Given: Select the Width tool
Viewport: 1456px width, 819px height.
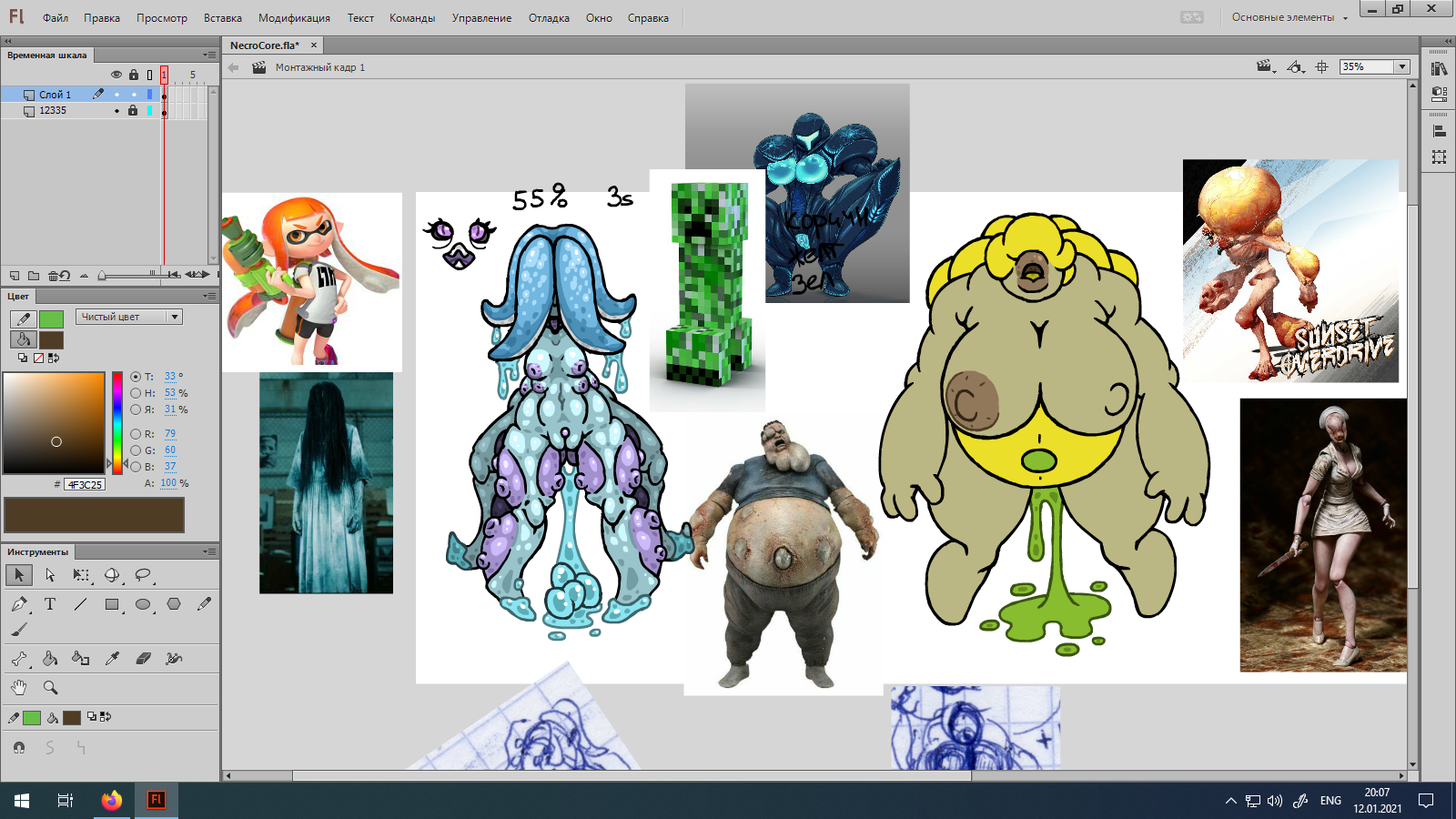Looking at the screenshot, I should click(x=174, y=659).
